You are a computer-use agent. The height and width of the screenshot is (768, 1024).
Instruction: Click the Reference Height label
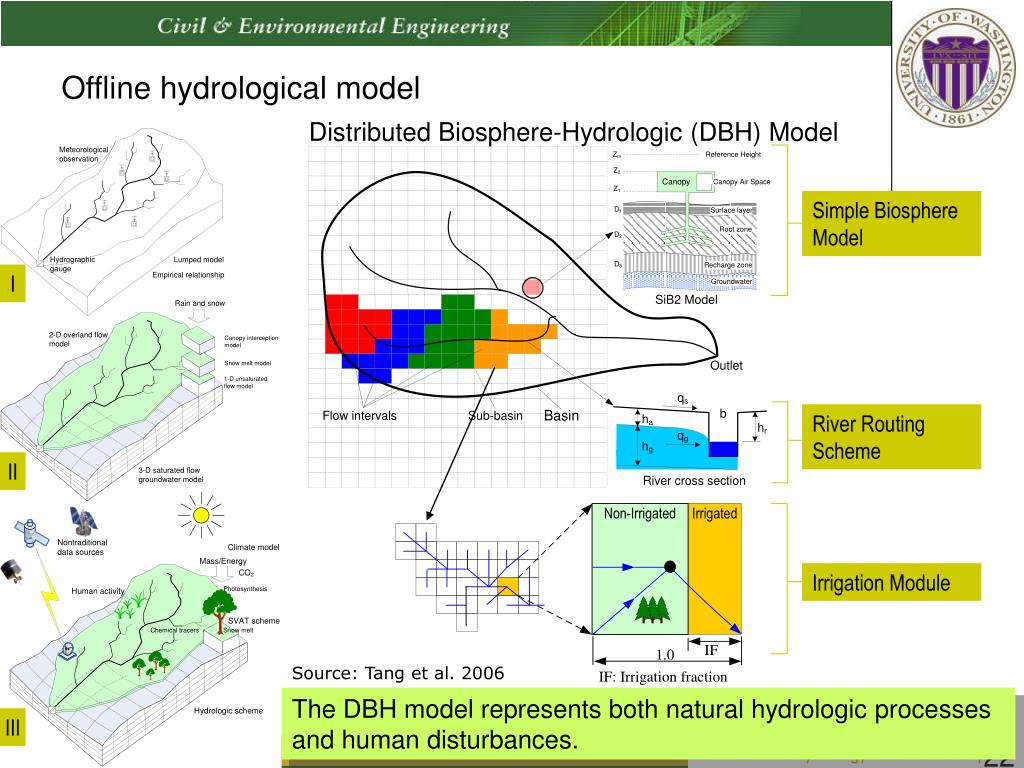pyautogui.click(x=733, y=155)
